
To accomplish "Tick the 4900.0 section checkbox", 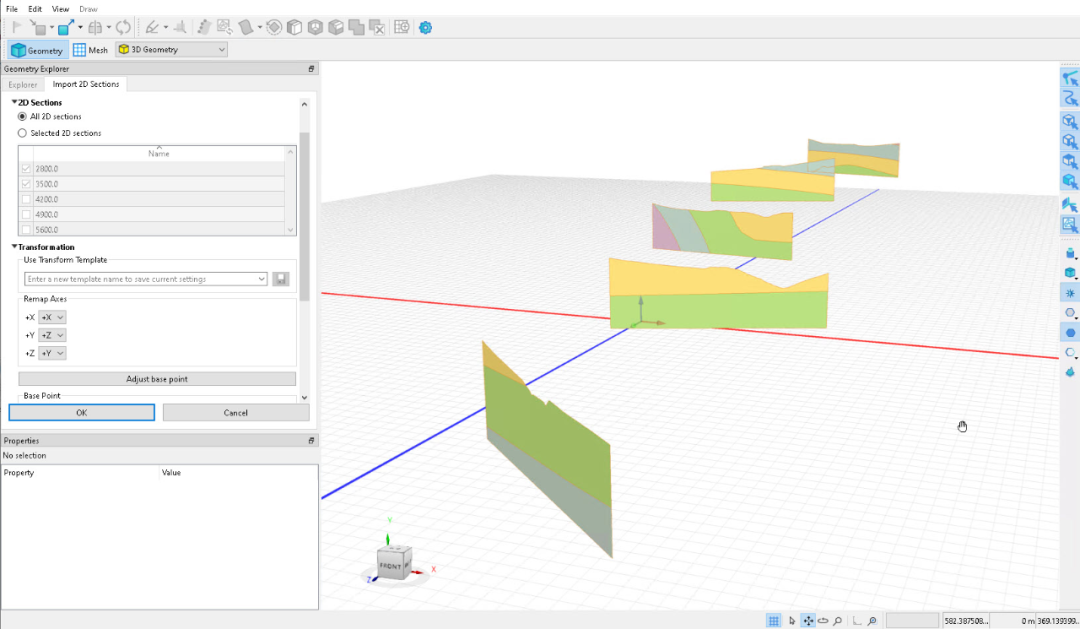I will (x=26, y=214).
